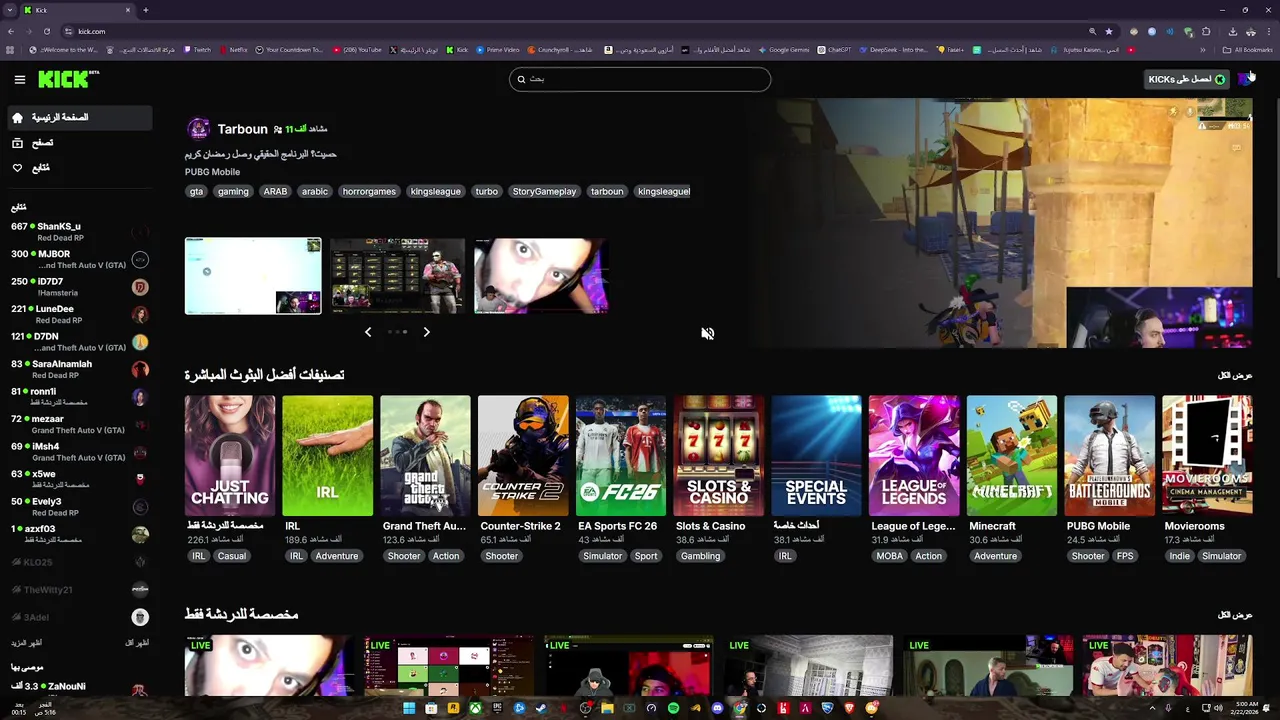
Task: Open the following heart item in the sidebar
Action: [79, 168]
